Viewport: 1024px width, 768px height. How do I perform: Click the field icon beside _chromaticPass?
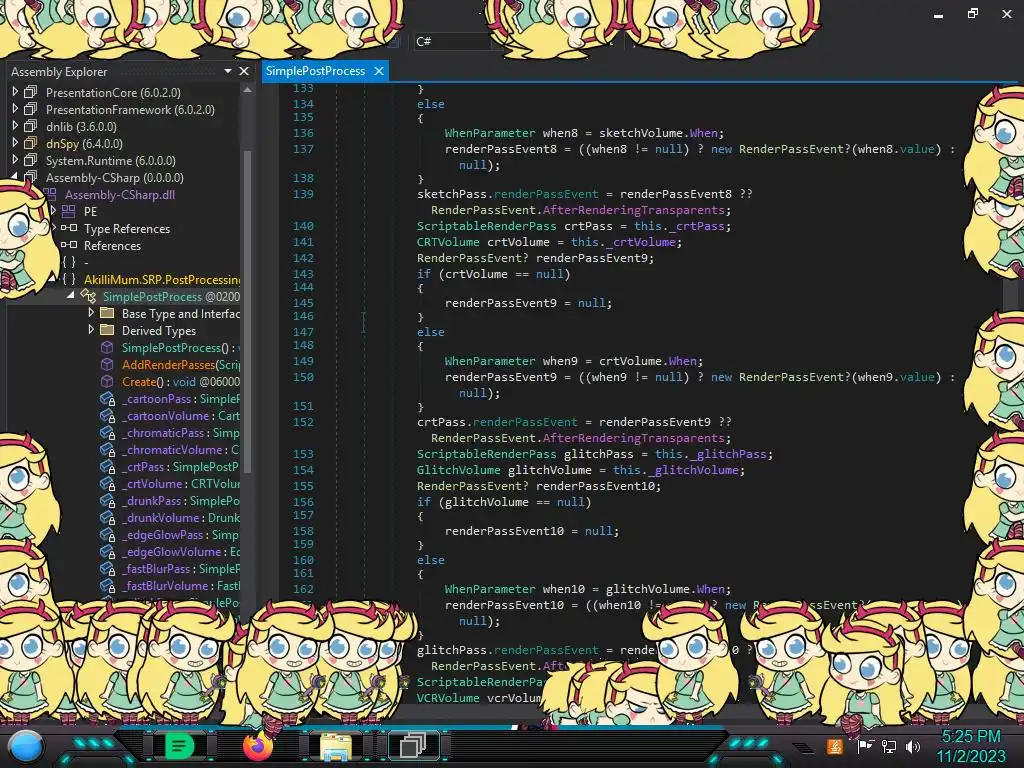click(x=108, y=432)
